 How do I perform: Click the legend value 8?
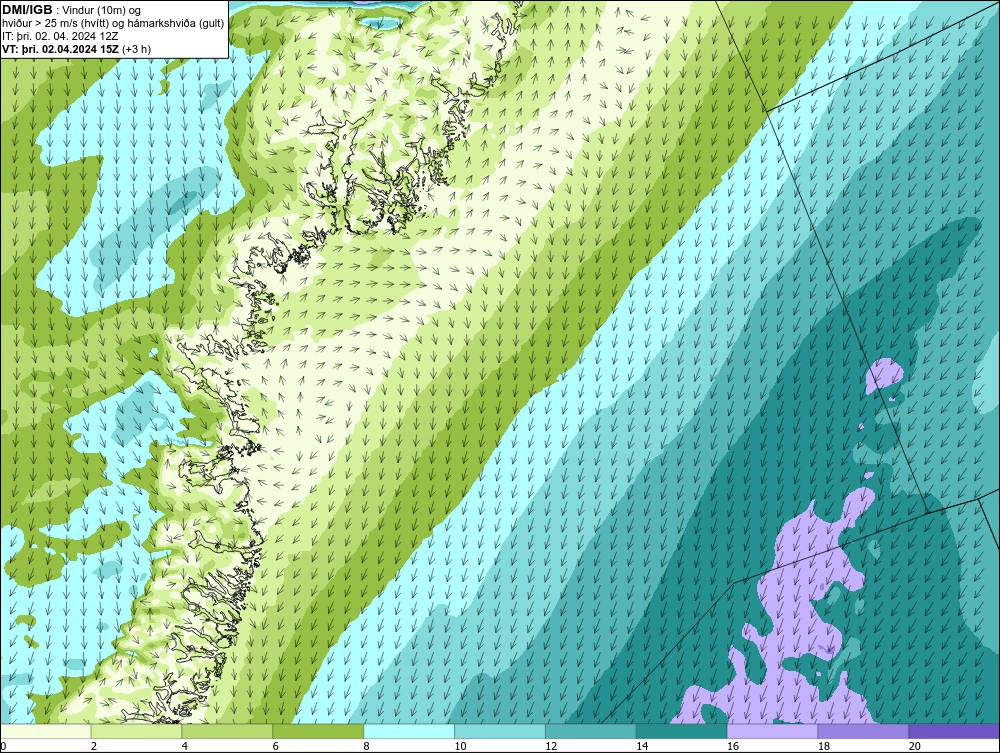(366, 746)
